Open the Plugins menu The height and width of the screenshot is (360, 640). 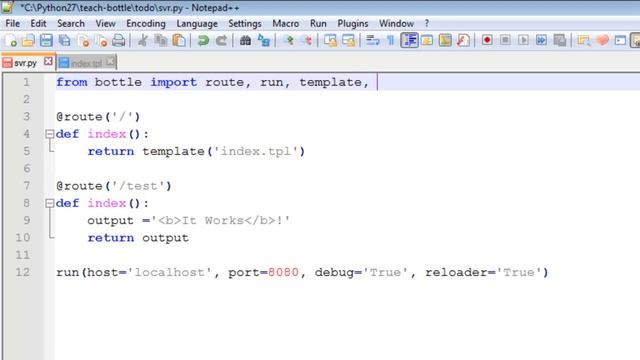[353, 24]
